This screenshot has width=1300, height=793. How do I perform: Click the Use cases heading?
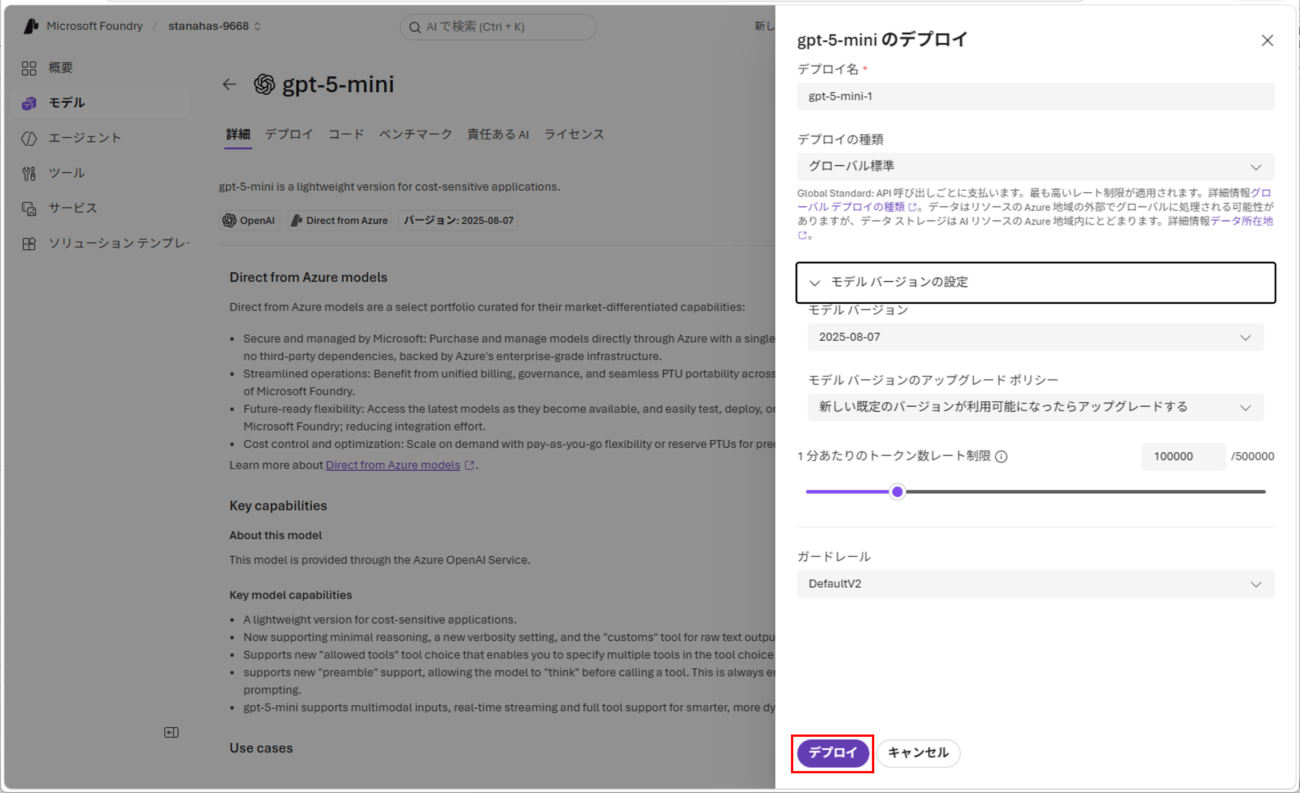click(261, 748)
